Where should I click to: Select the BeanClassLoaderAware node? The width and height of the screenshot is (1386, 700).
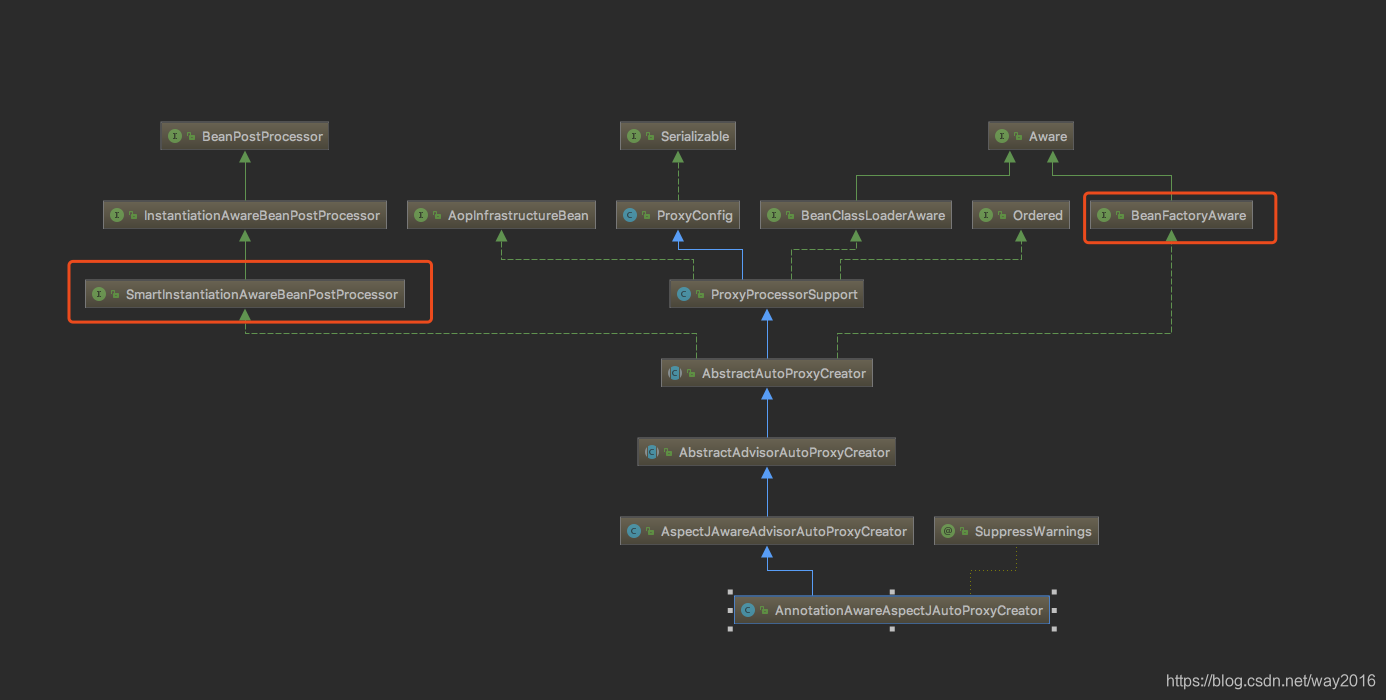(856, 215)
